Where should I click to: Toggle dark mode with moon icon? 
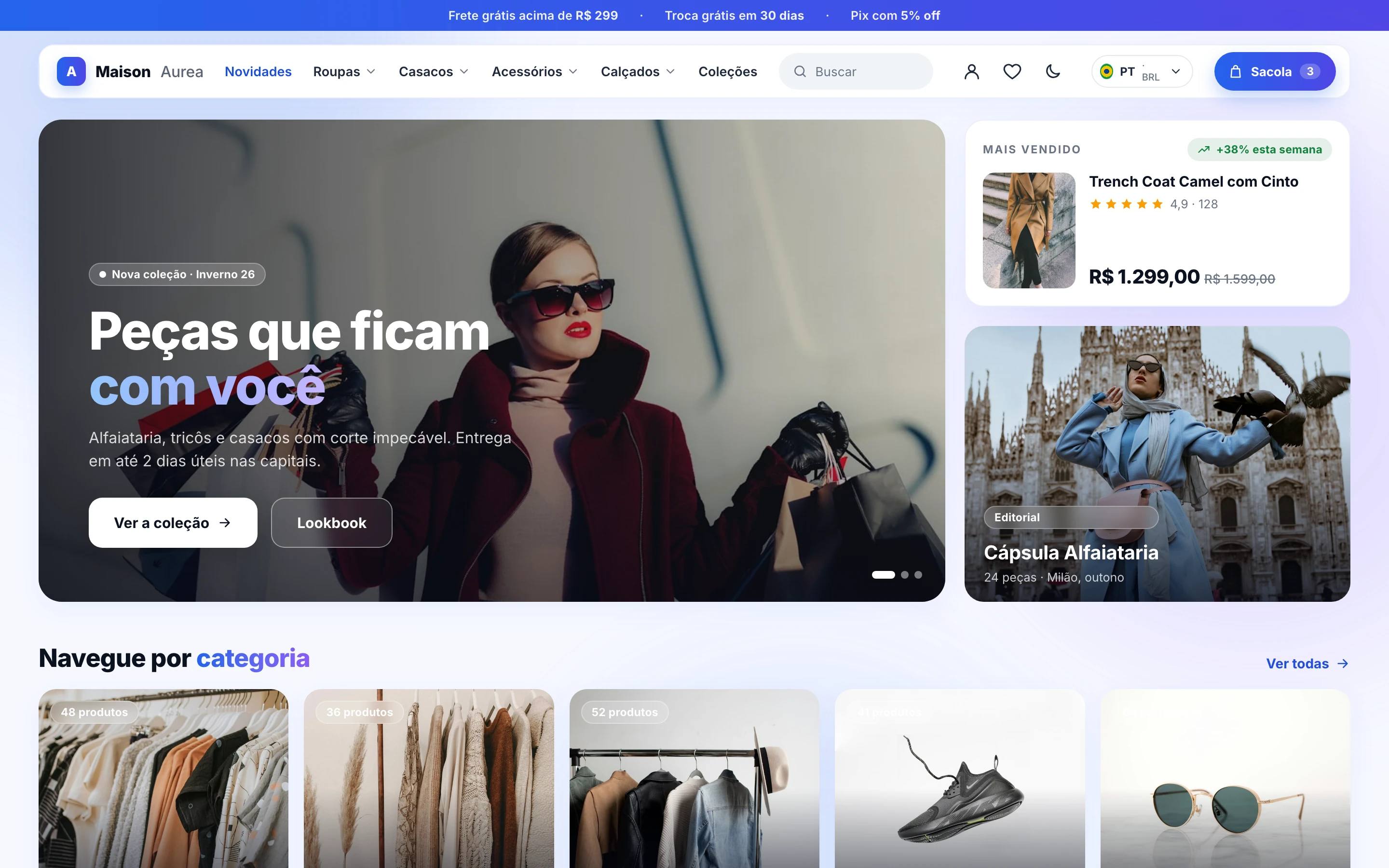pos(1053,72)
